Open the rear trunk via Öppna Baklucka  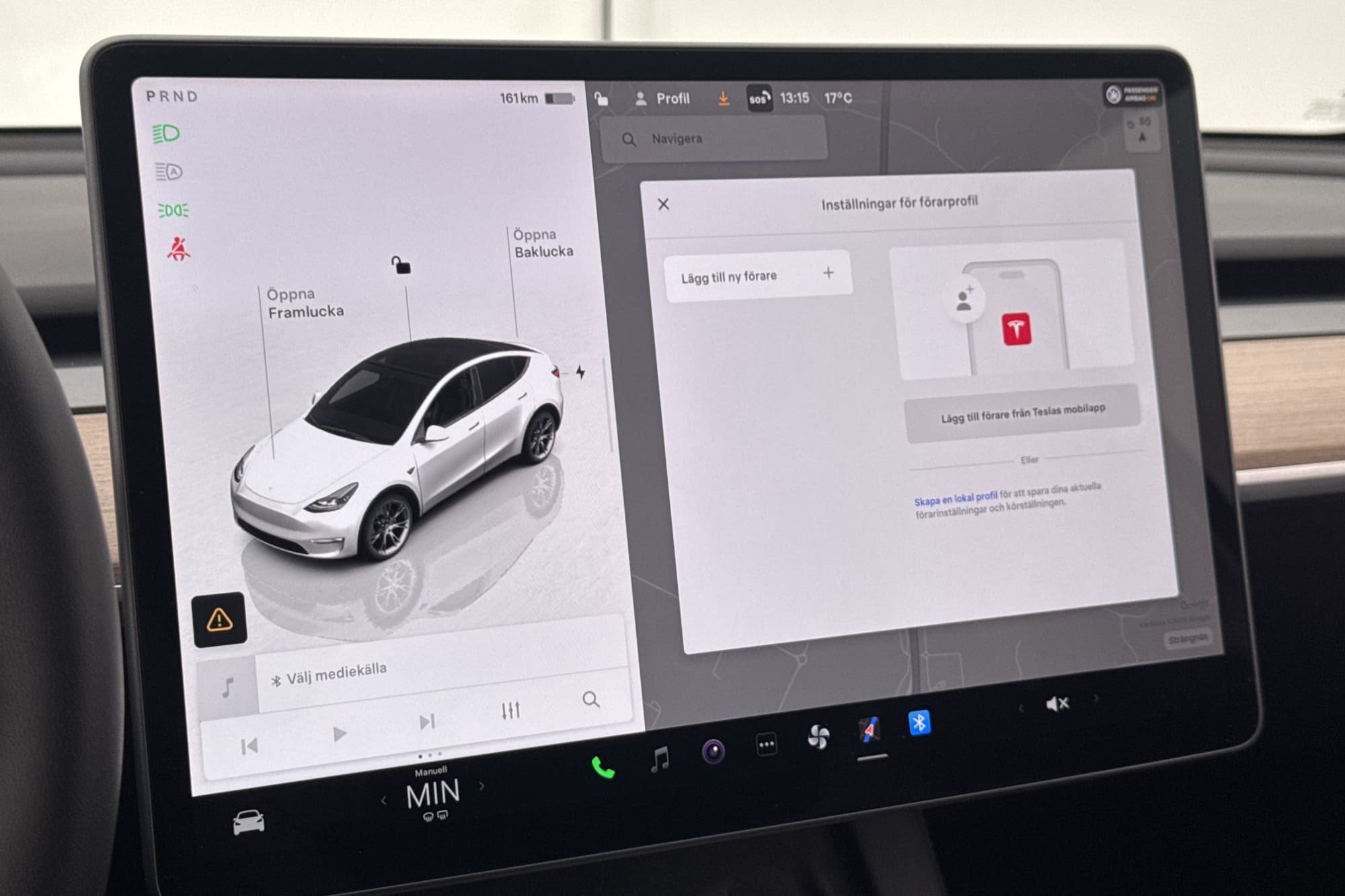pyautogui.click(x=543, y=243)
